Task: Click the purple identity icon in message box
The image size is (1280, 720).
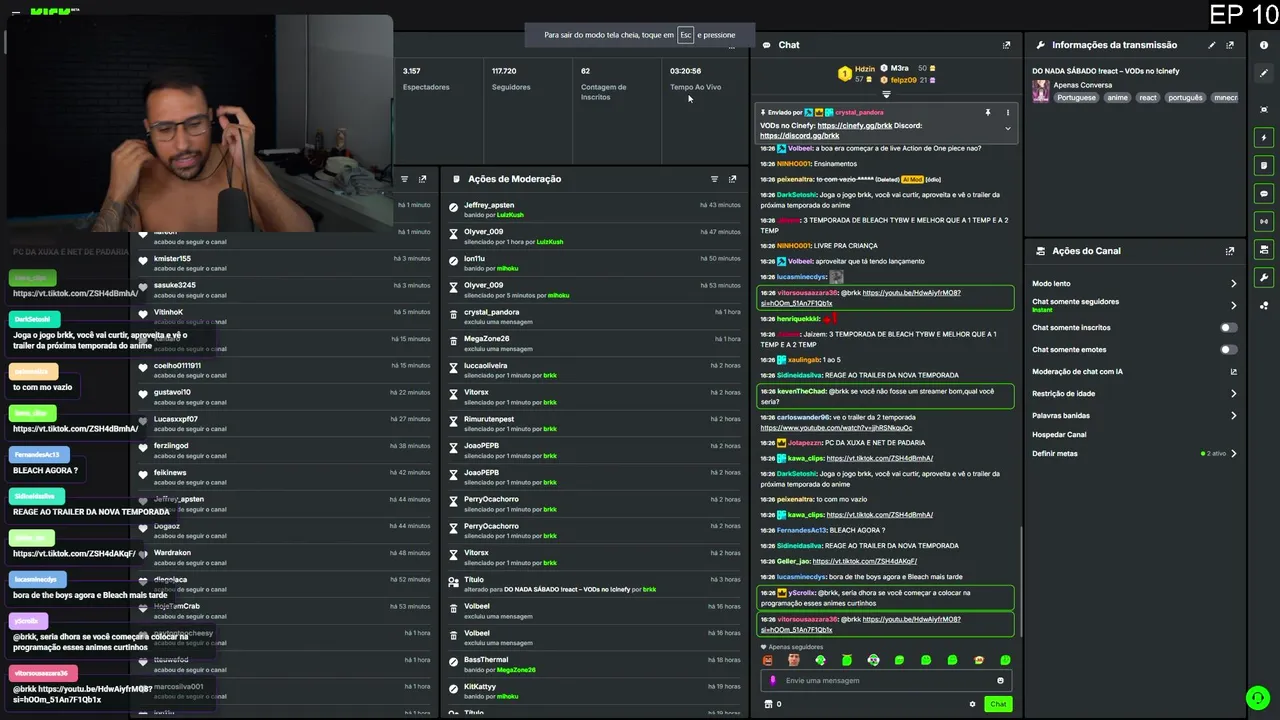Action: tap(773, 681)
